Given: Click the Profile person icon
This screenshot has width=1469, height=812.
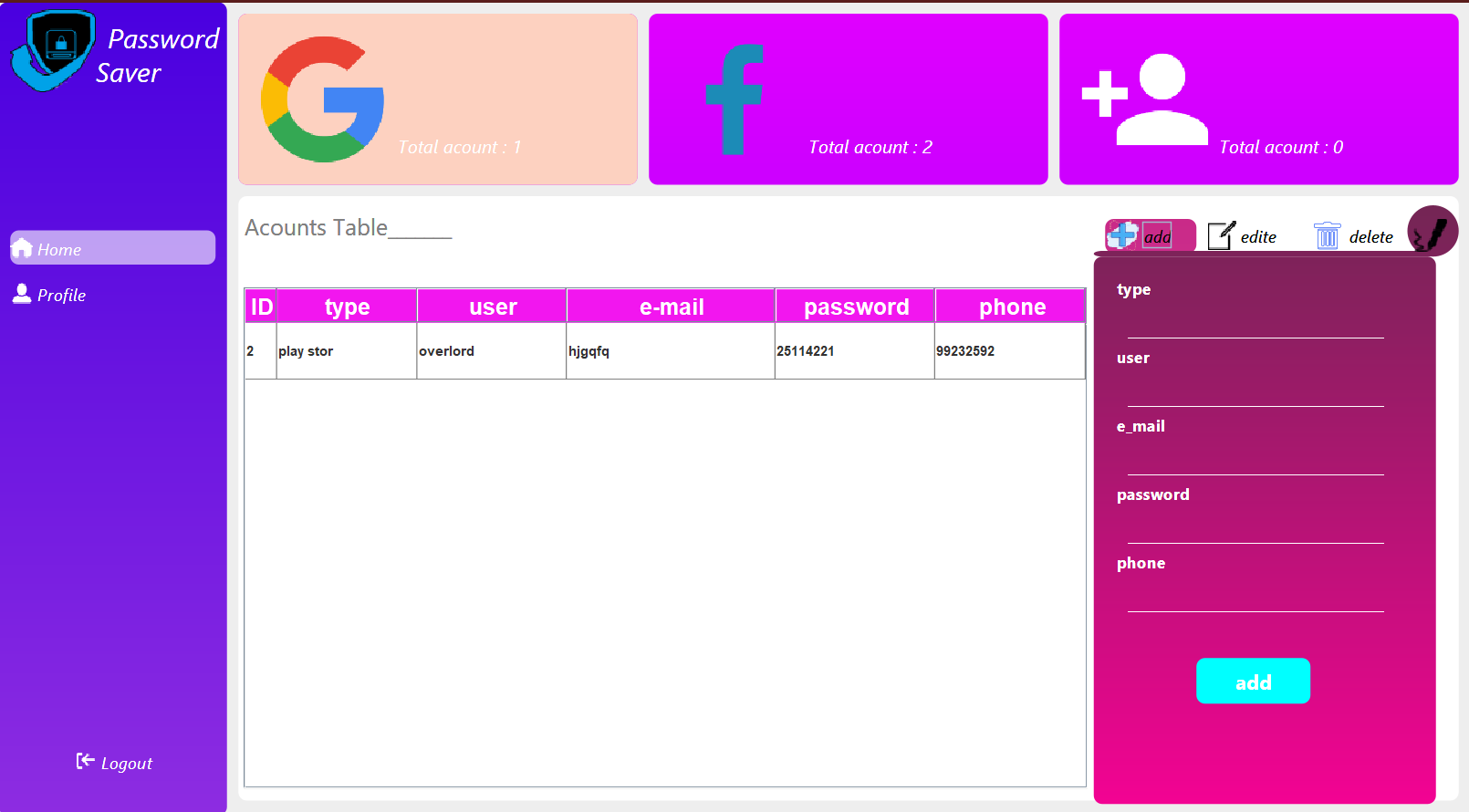Looking at the screenshot, I should coord(22,293).
